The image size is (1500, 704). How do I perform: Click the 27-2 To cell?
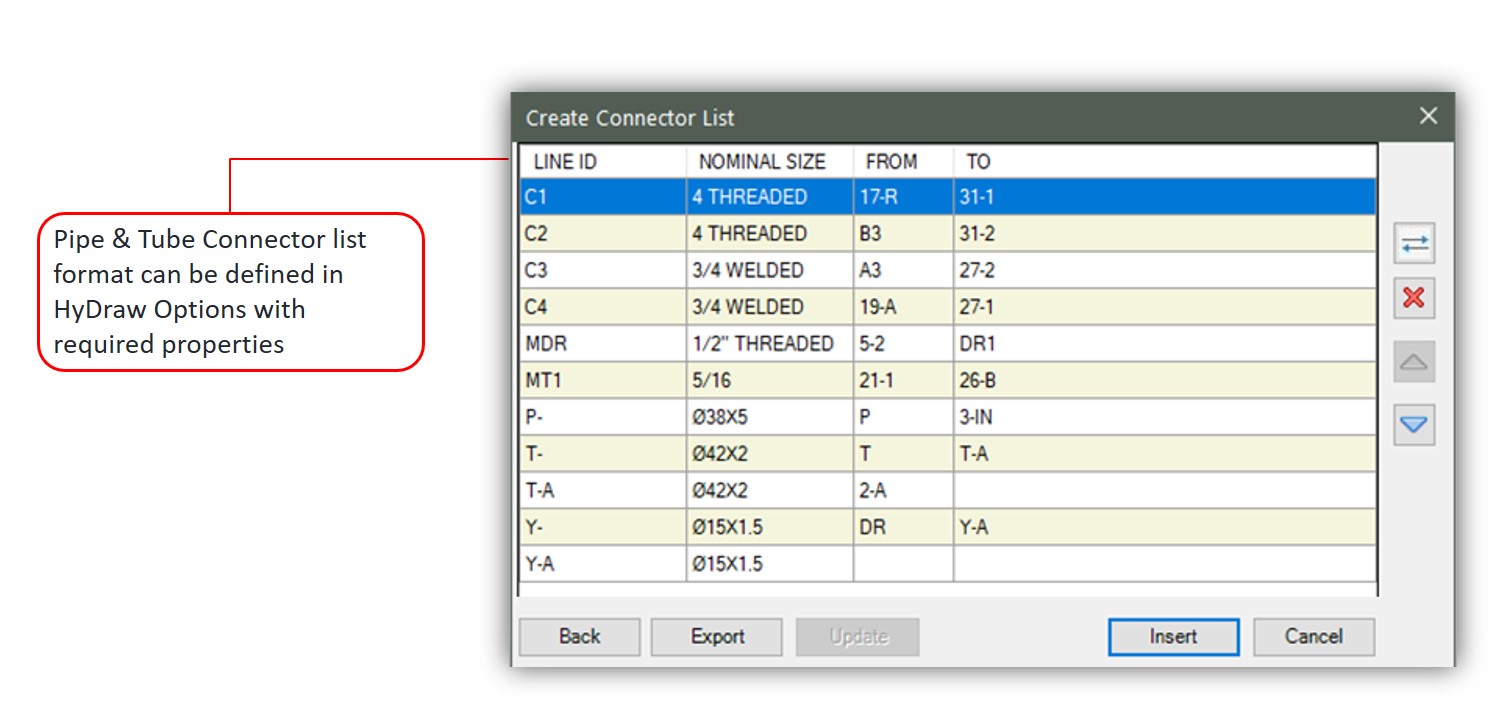[1165, 270]
